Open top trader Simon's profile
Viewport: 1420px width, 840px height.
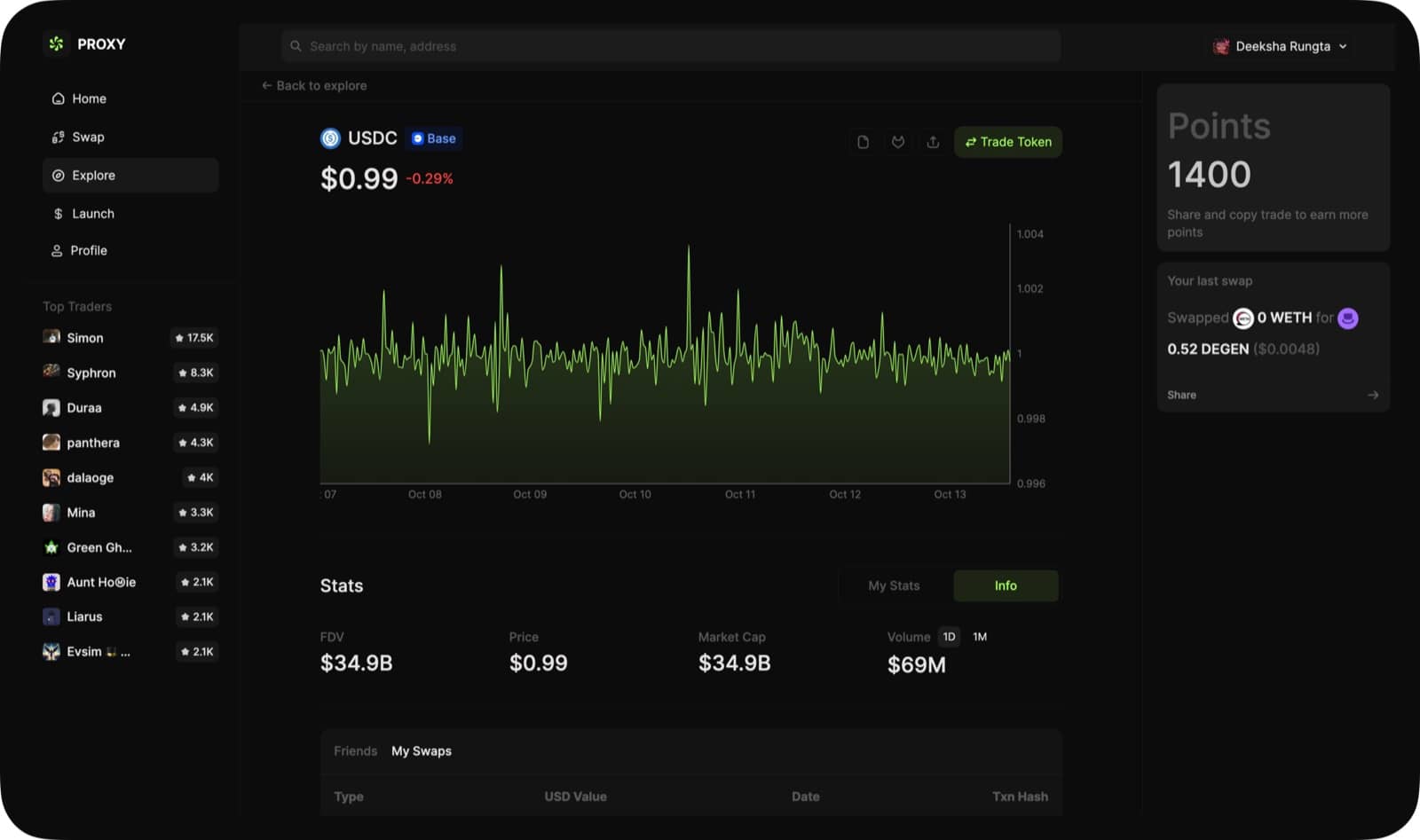(x=130, y=338)
